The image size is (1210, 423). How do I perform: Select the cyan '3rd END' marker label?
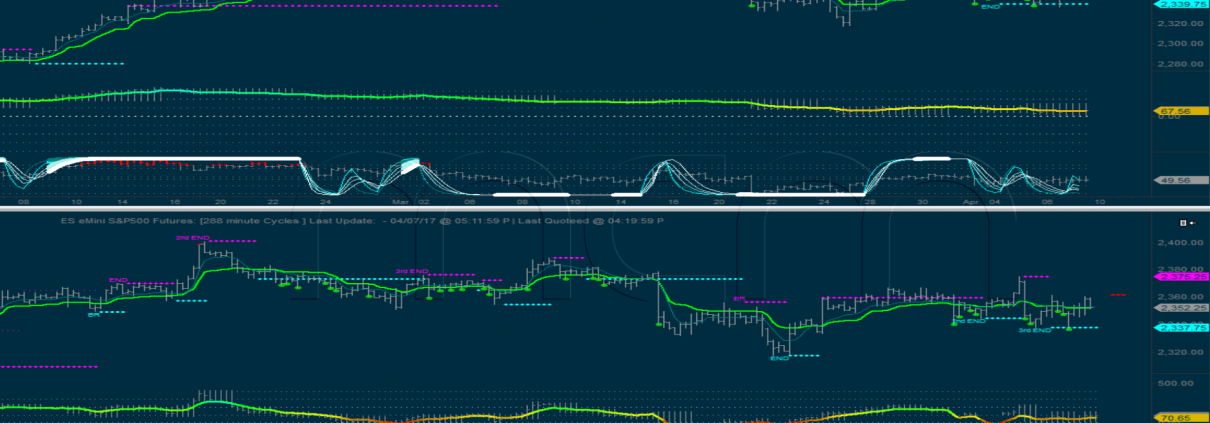[x=1035, y=330]
